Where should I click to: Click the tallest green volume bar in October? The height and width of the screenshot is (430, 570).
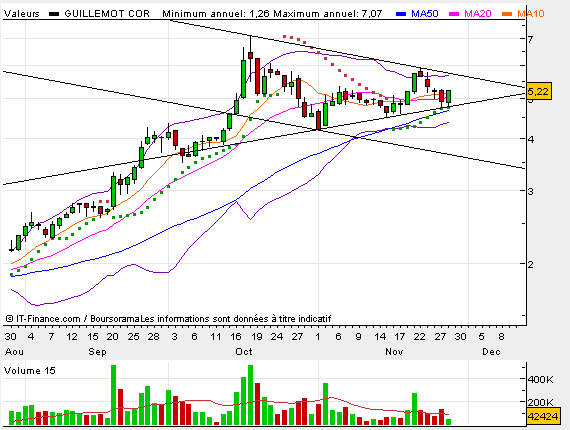pos(250,395)
